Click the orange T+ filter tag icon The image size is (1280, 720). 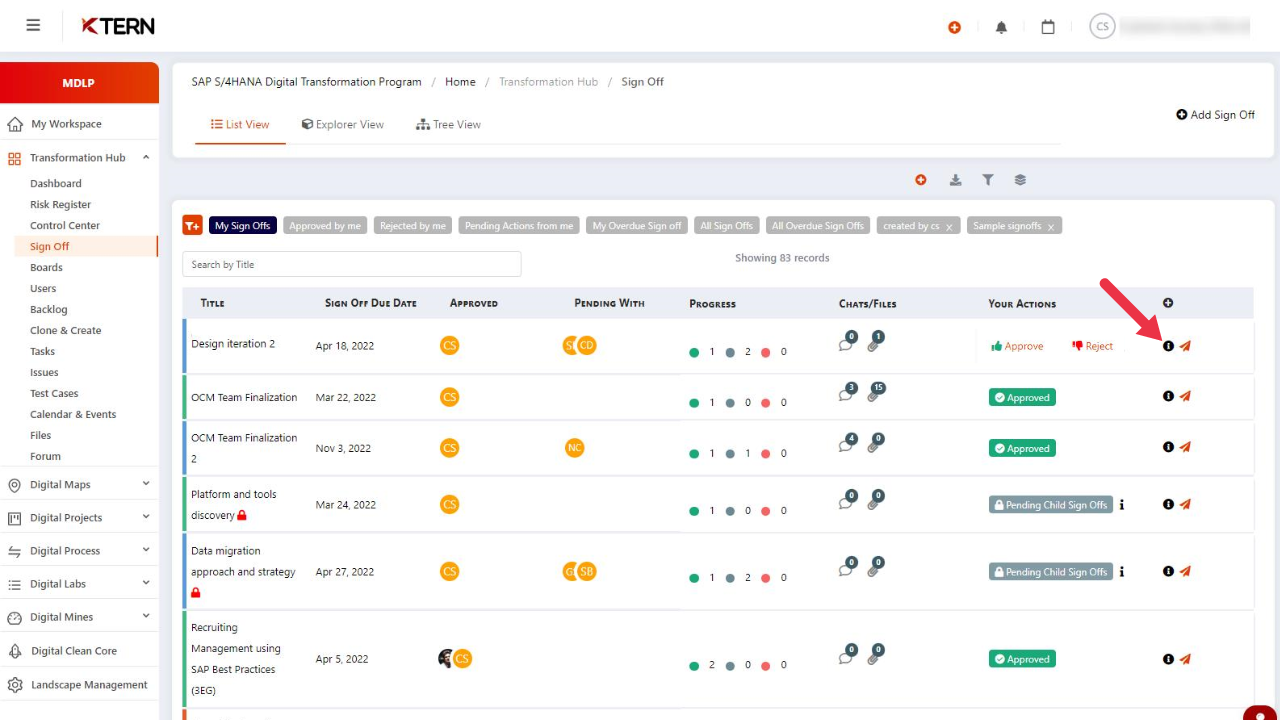[x=192, y=225]
